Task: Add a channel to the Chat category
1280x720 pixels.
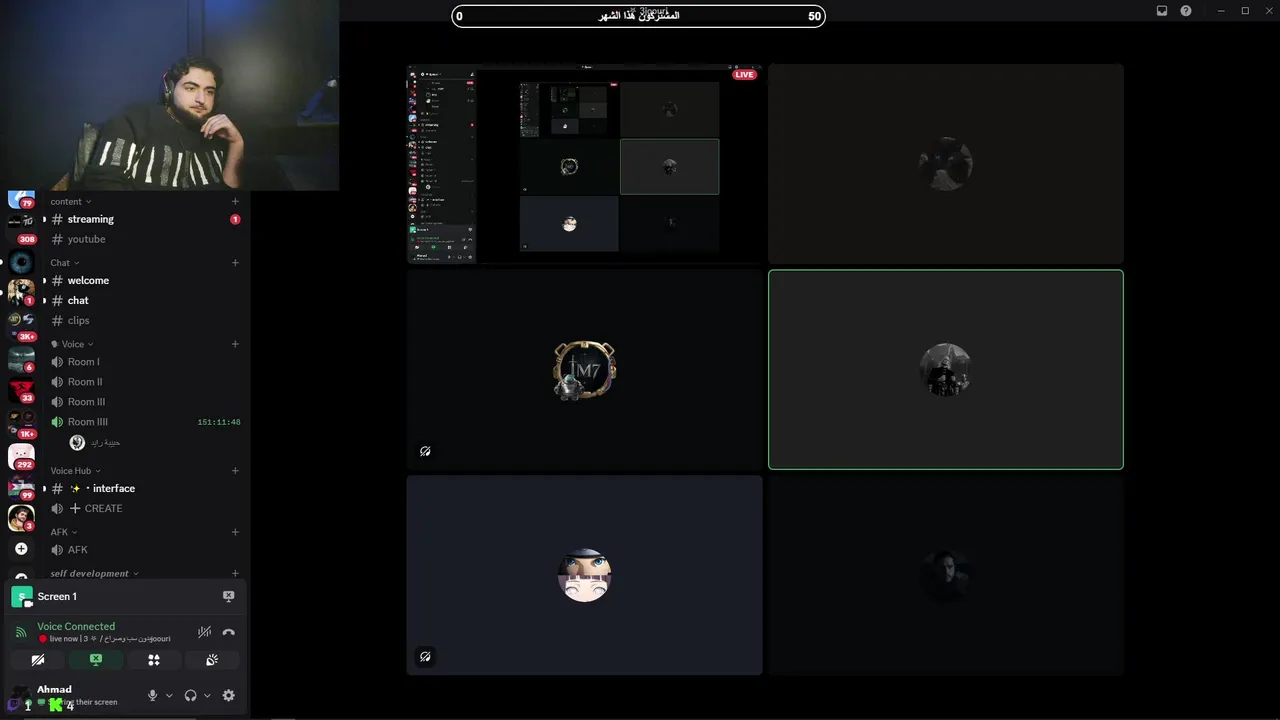Action: (x=235, y=262)
